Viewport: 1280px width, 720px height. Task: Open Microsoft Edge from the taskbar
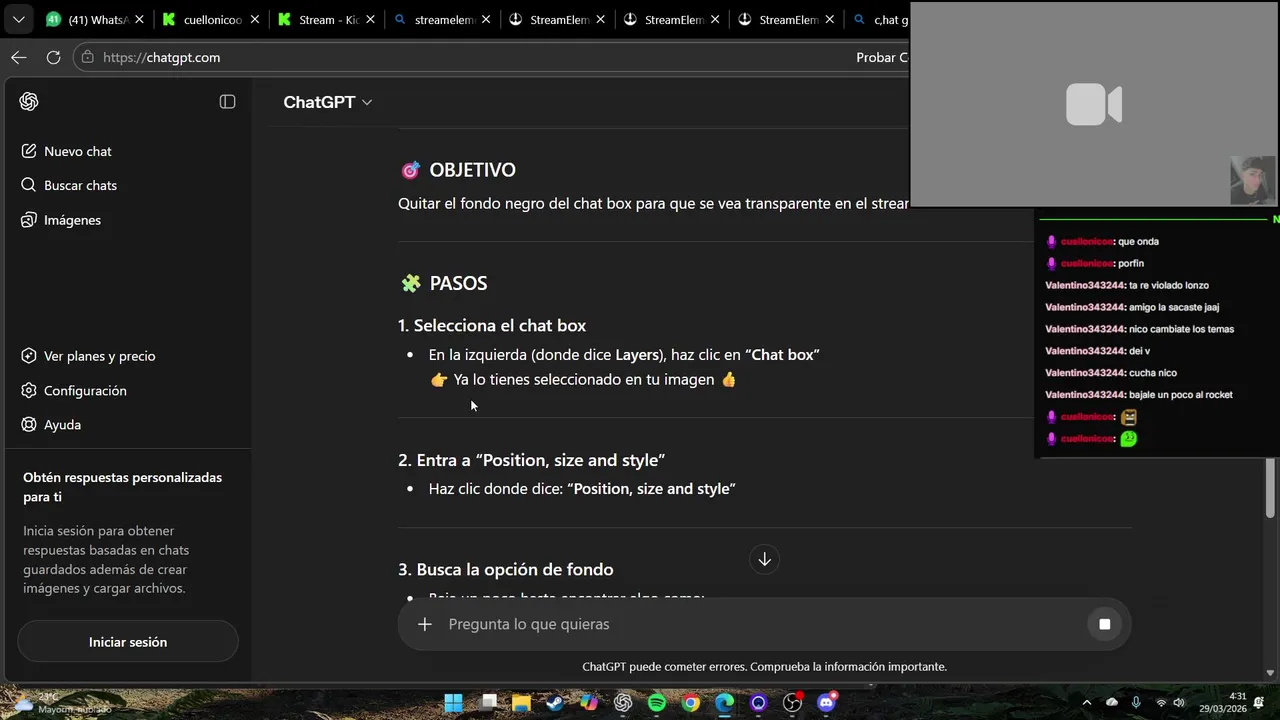[725, 703]
